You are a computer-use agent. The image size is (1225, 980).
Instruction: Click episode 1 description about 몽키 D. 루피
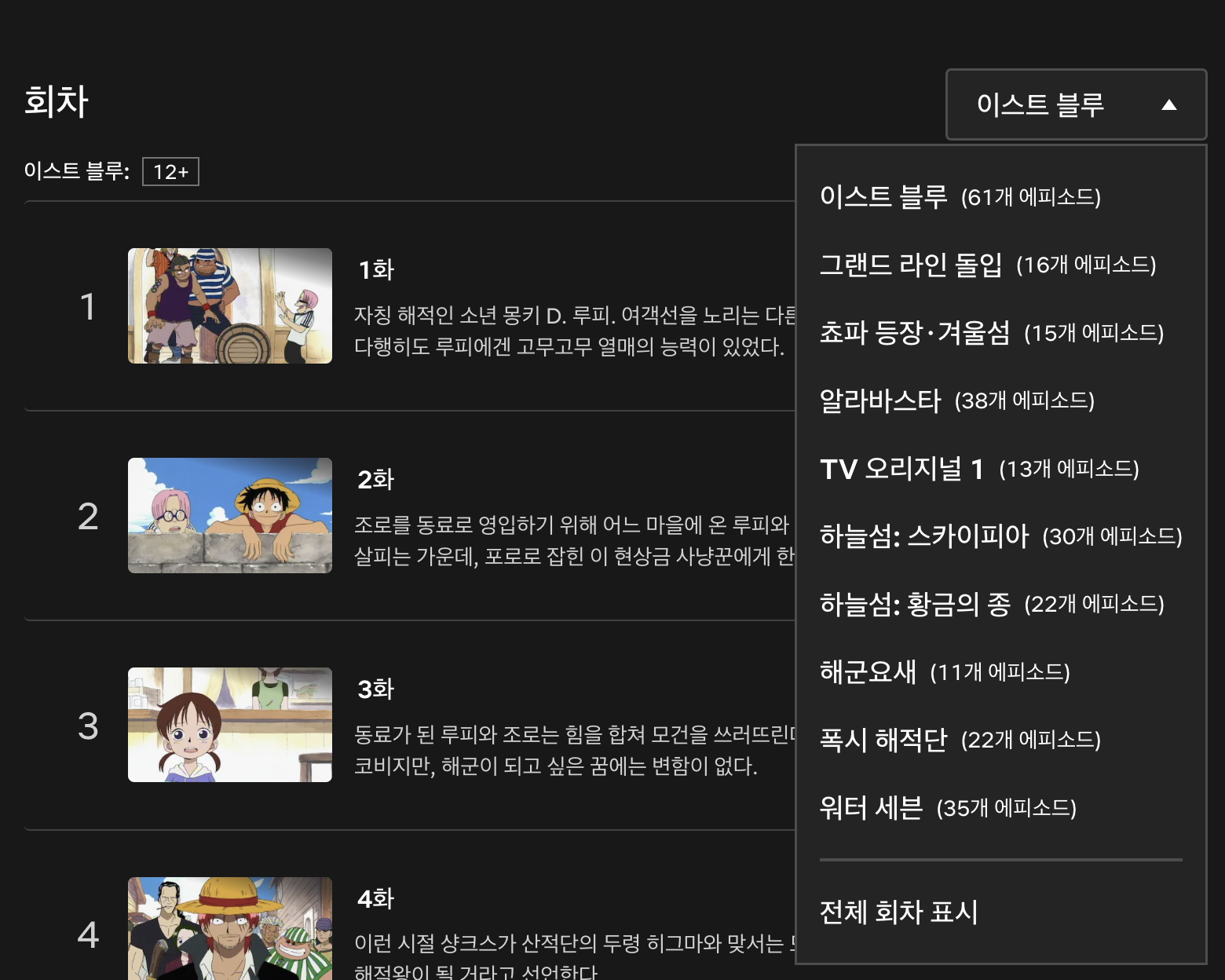pyautogui.click(x=575, y=331)
